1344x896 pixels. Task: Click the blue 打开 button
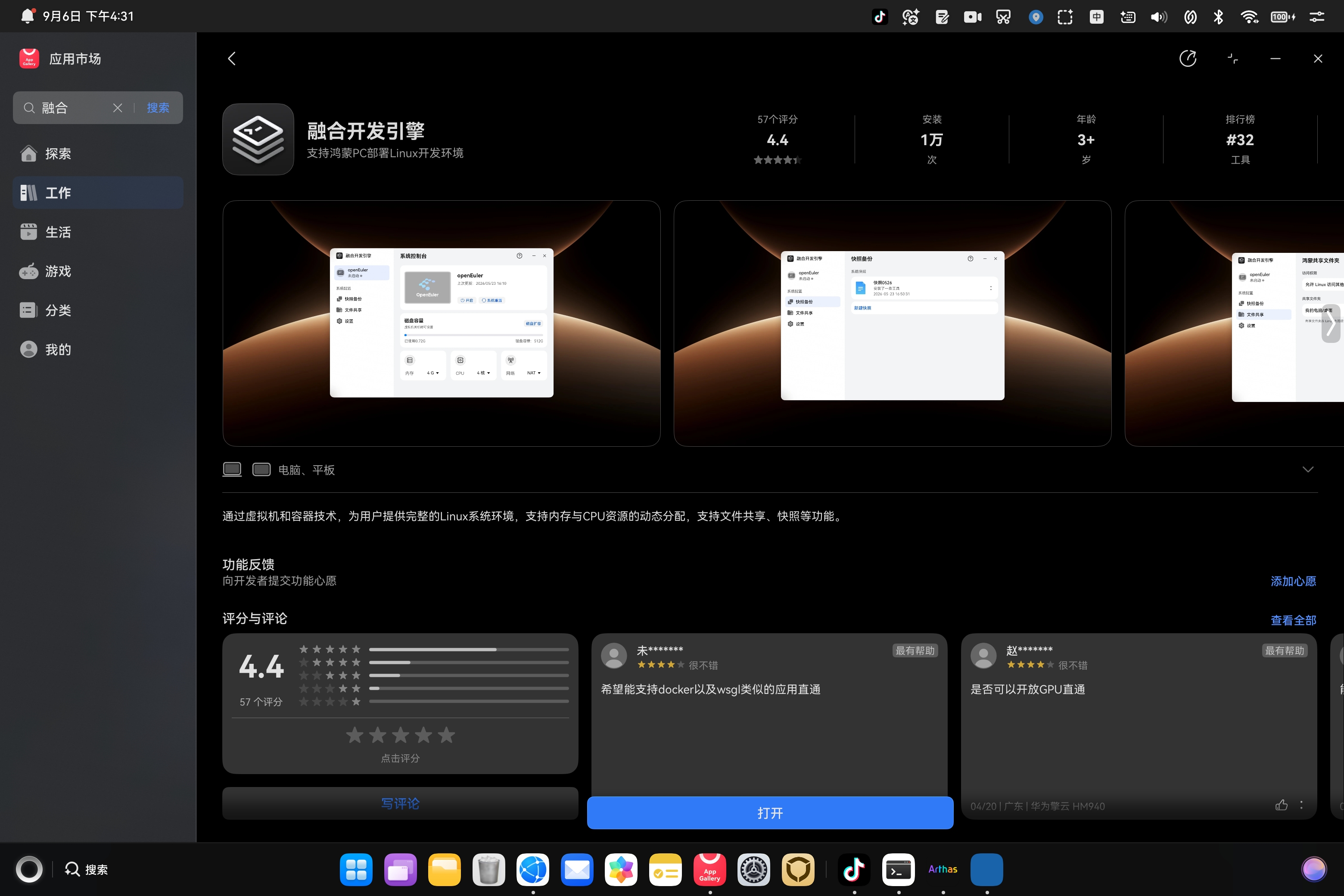[x=770, y=812]
